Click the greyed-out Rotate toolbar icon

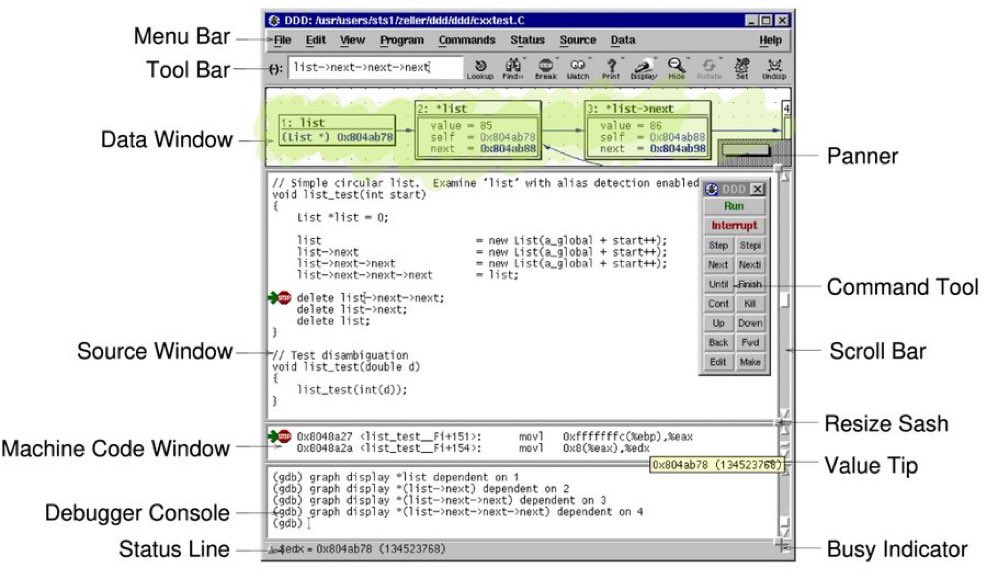point(709,68)
